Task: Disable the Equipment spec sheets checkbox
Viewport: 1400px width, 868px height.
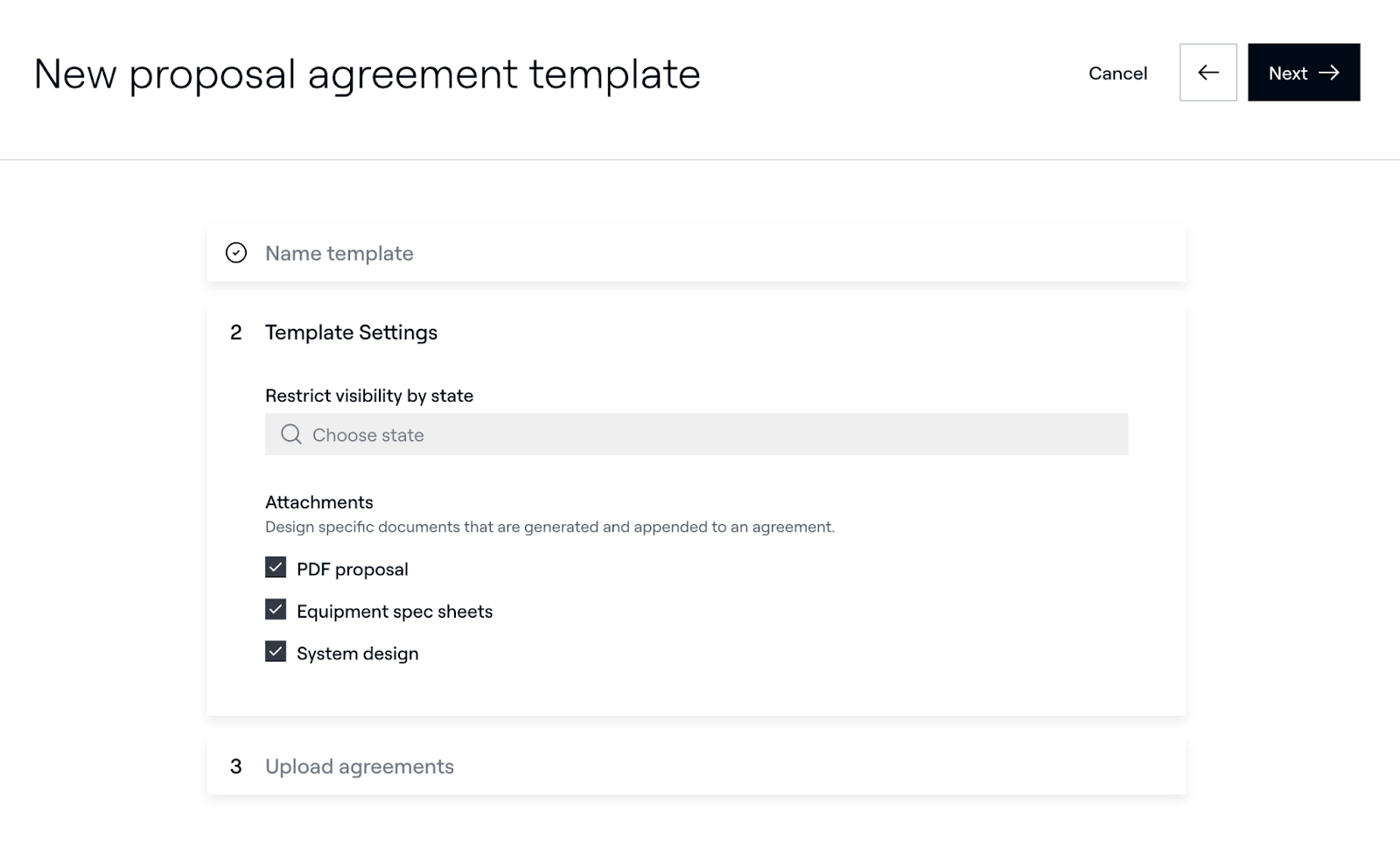Action: click(x=276, y=610)
